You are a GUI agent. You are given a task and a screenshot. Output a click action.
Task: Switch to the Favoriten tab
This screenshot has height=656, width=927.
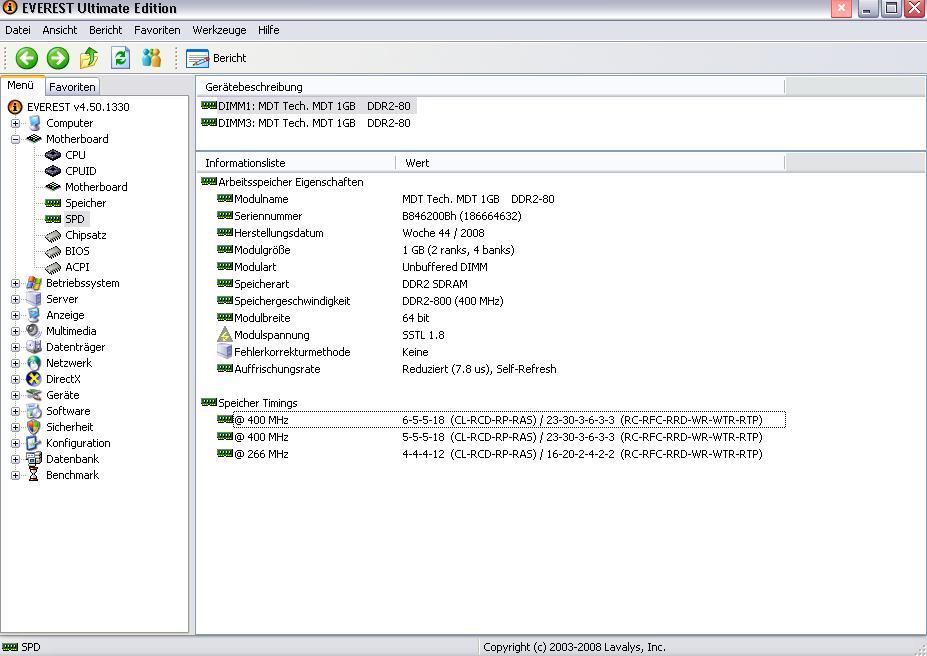[73, 87]
